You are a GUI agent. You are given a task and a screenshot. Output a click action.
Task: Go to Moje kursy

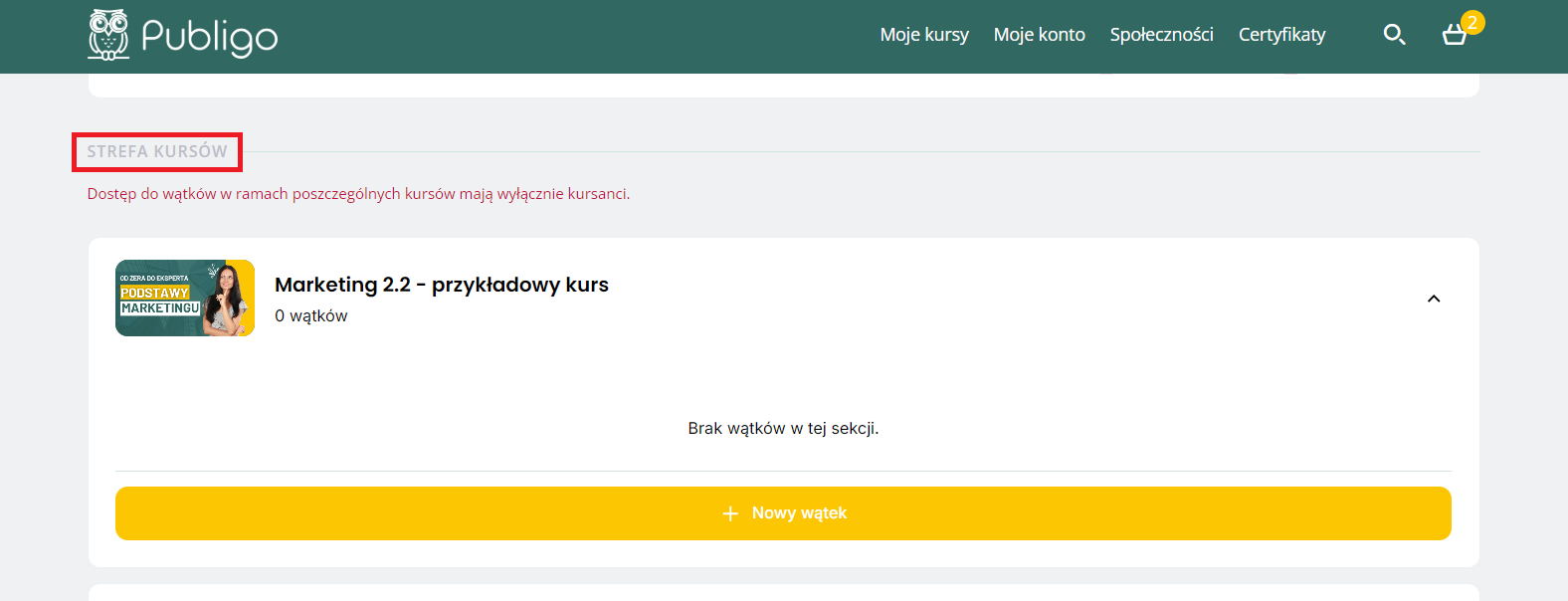click(923, 35)
